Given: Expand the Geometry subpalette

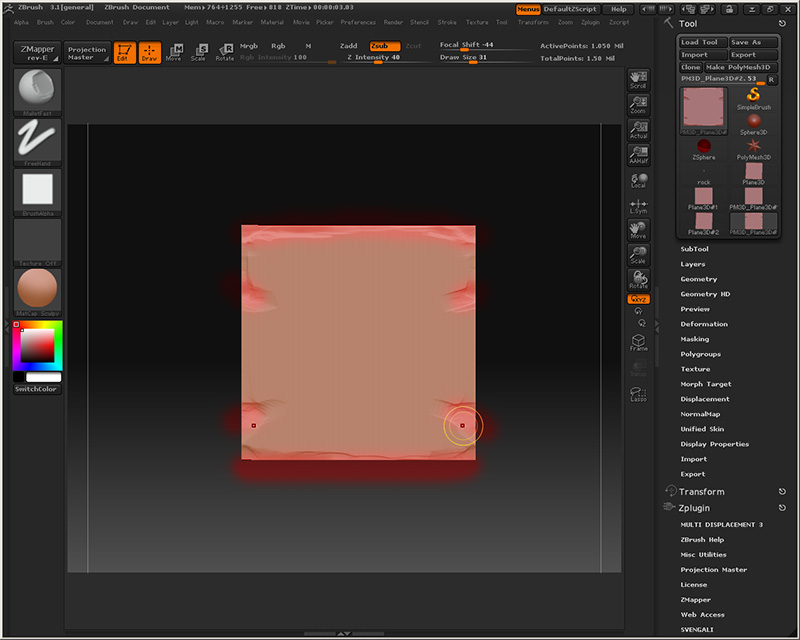Looking at the screenshot, I should coord(698,279).
